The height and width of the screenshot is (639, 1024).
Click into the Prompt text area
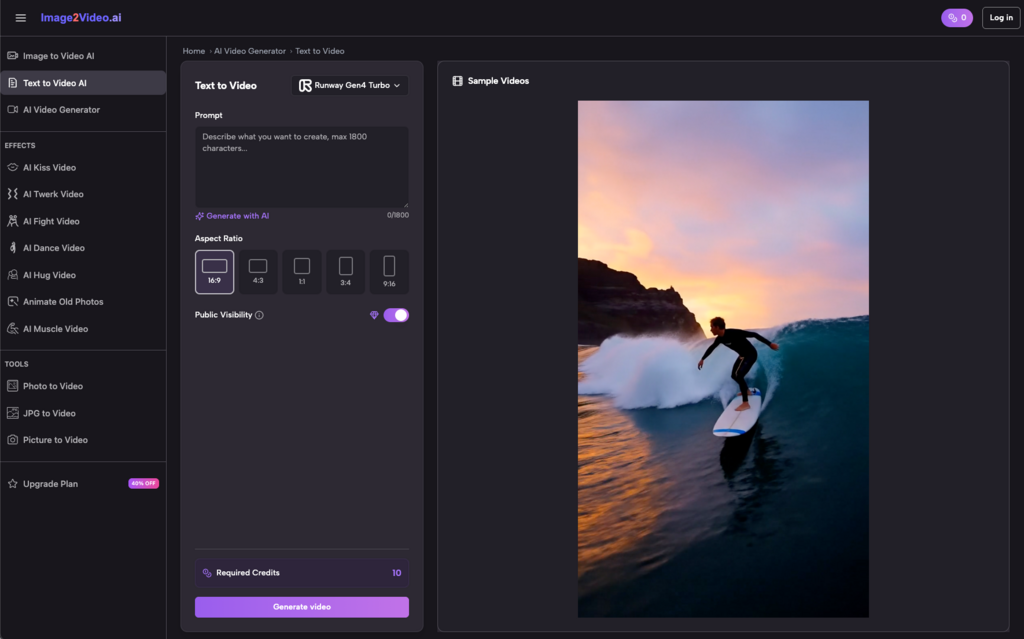301,166
